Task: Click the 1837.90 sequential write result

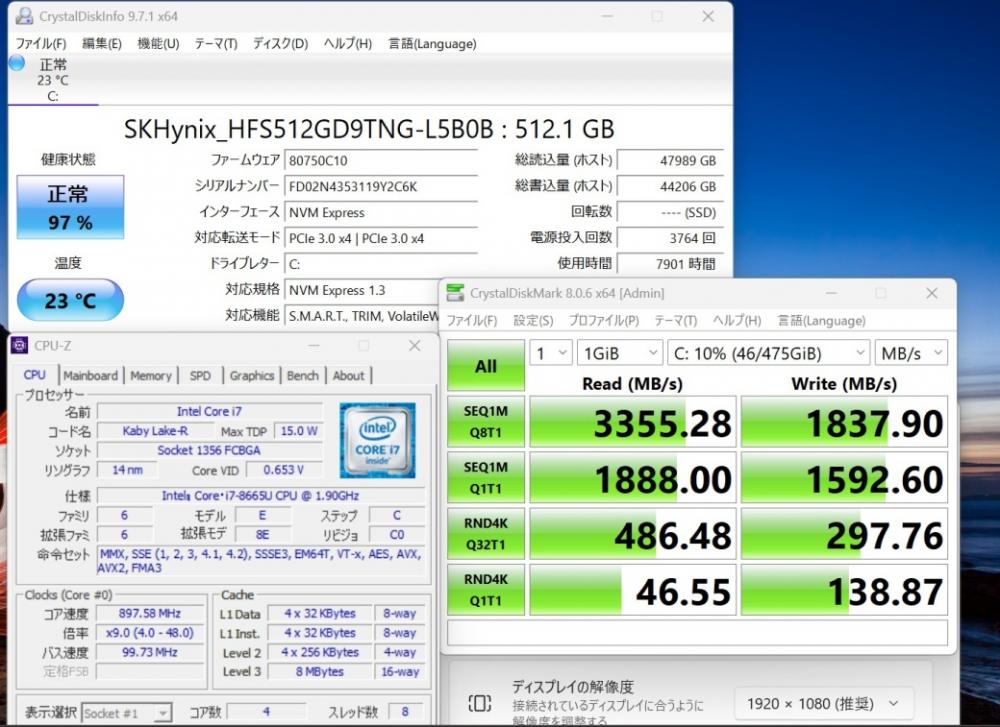Action: click(x=844, y=422)
